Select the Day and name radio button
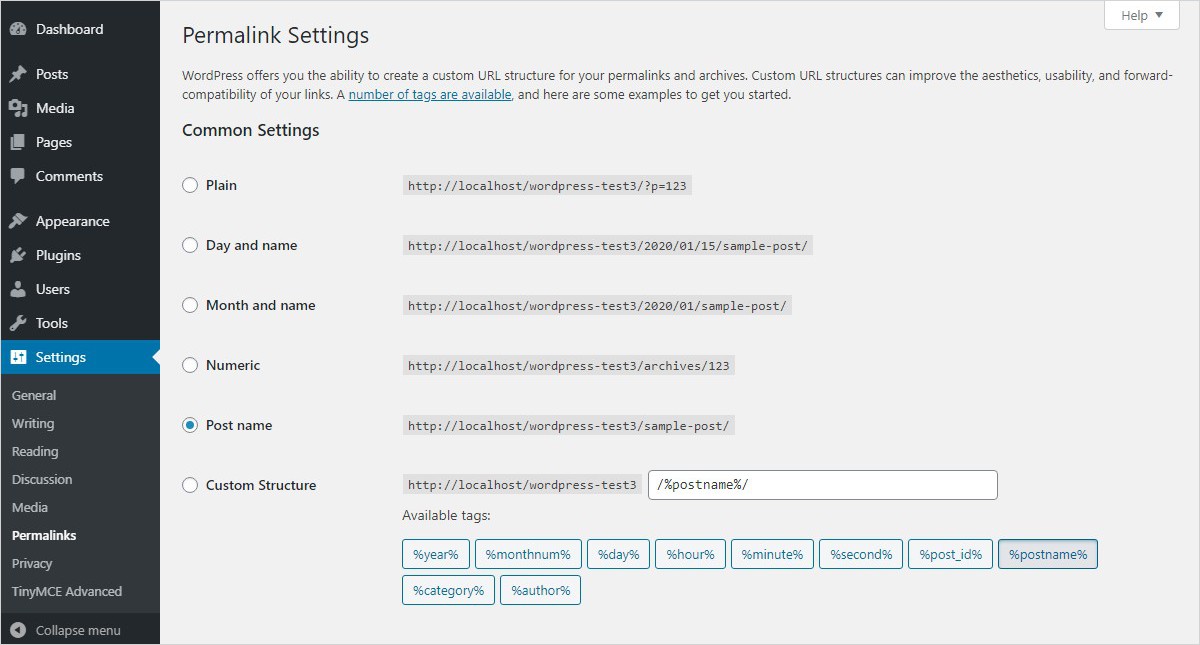Viewport: 1200px width, 645px height. 190,245
